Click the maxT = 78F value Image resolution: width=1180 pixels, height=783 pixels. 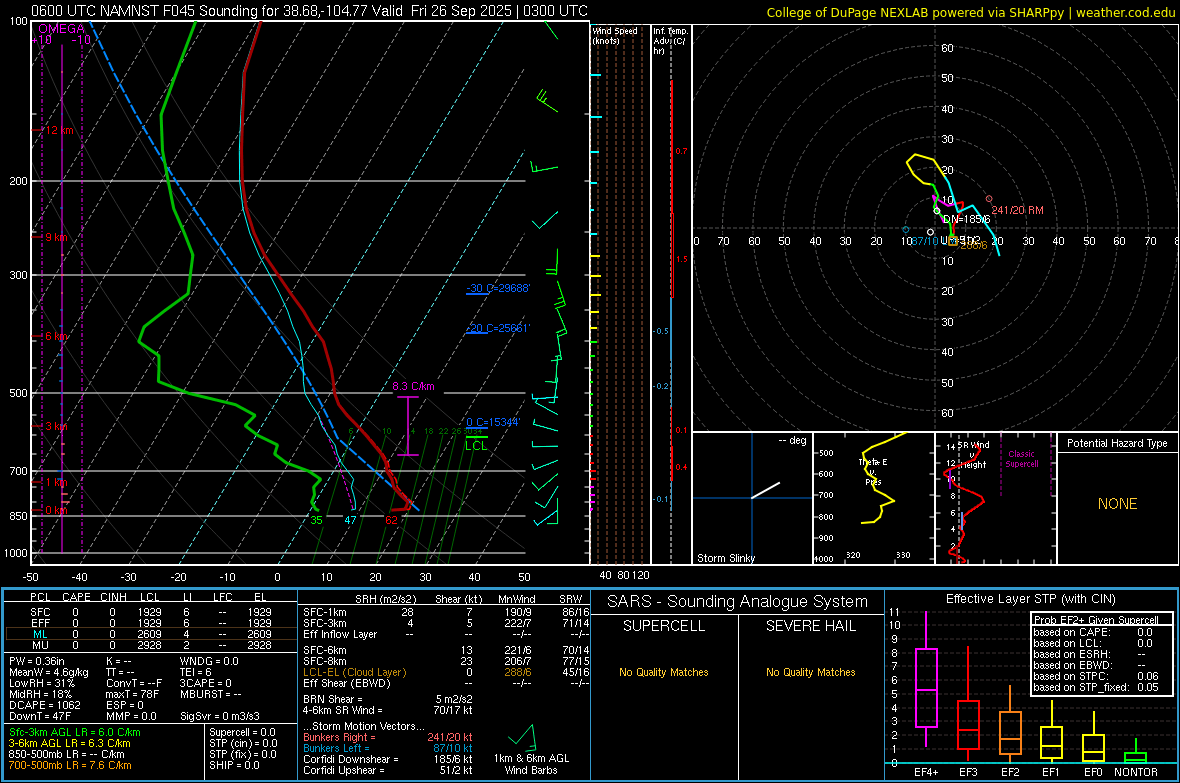point(132,693)
